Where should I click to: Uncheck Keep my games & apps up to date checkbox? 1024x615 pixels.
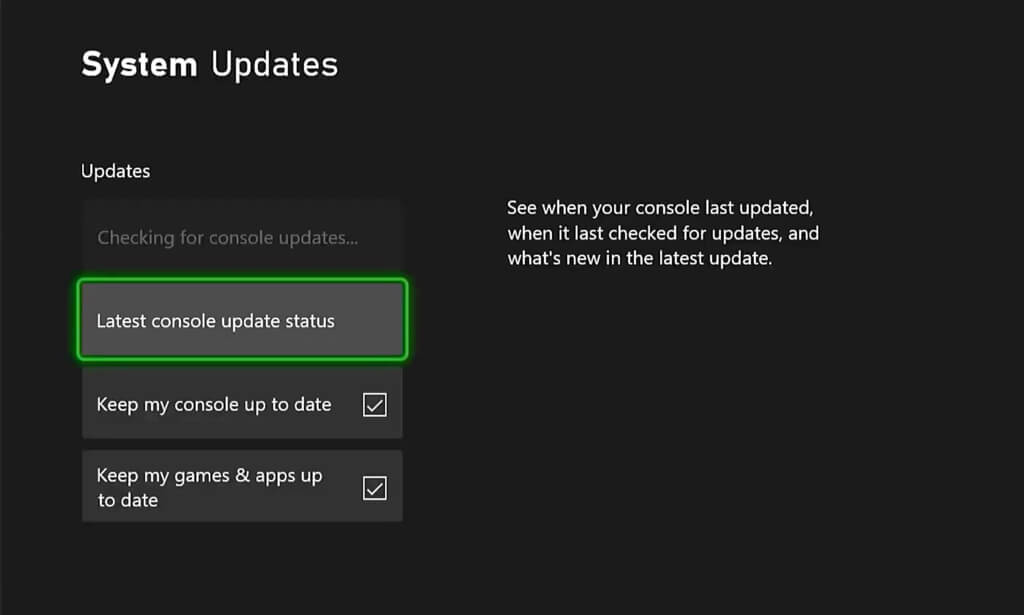click(x=374, y=488)
